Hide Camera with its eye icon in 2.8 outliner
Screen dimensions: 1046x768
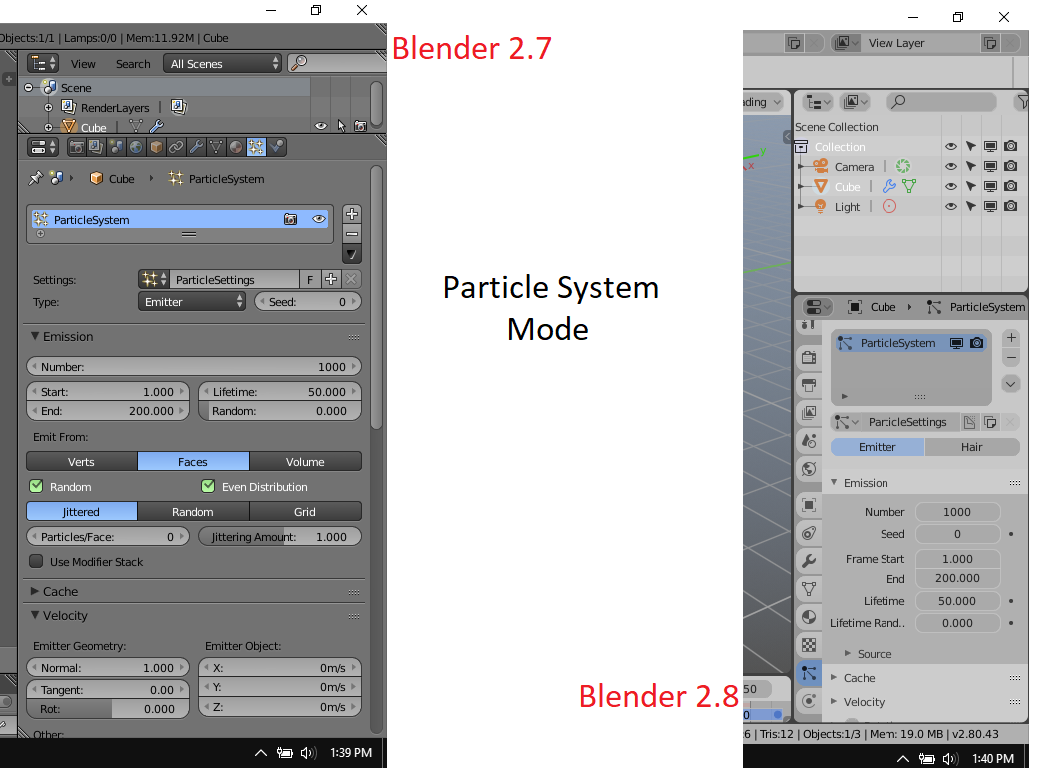pyautogui.click(x=951, y=166)
